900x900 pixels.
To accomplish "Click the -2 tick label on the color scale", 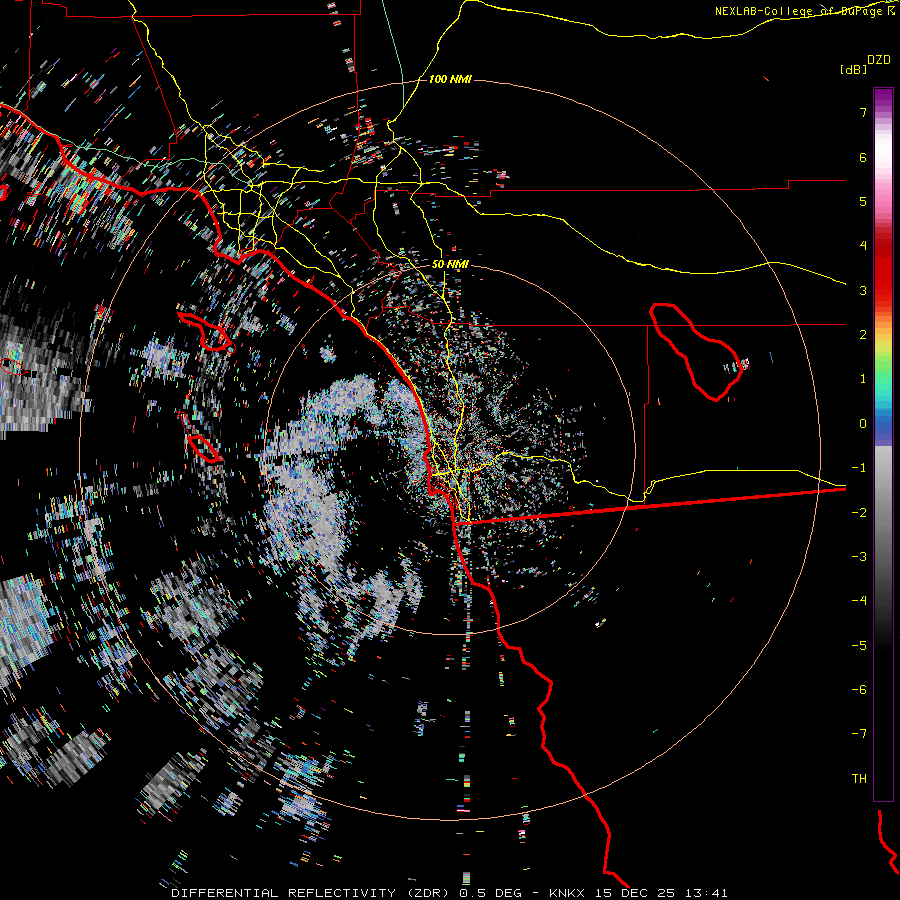I will click(x=859, y=513).
